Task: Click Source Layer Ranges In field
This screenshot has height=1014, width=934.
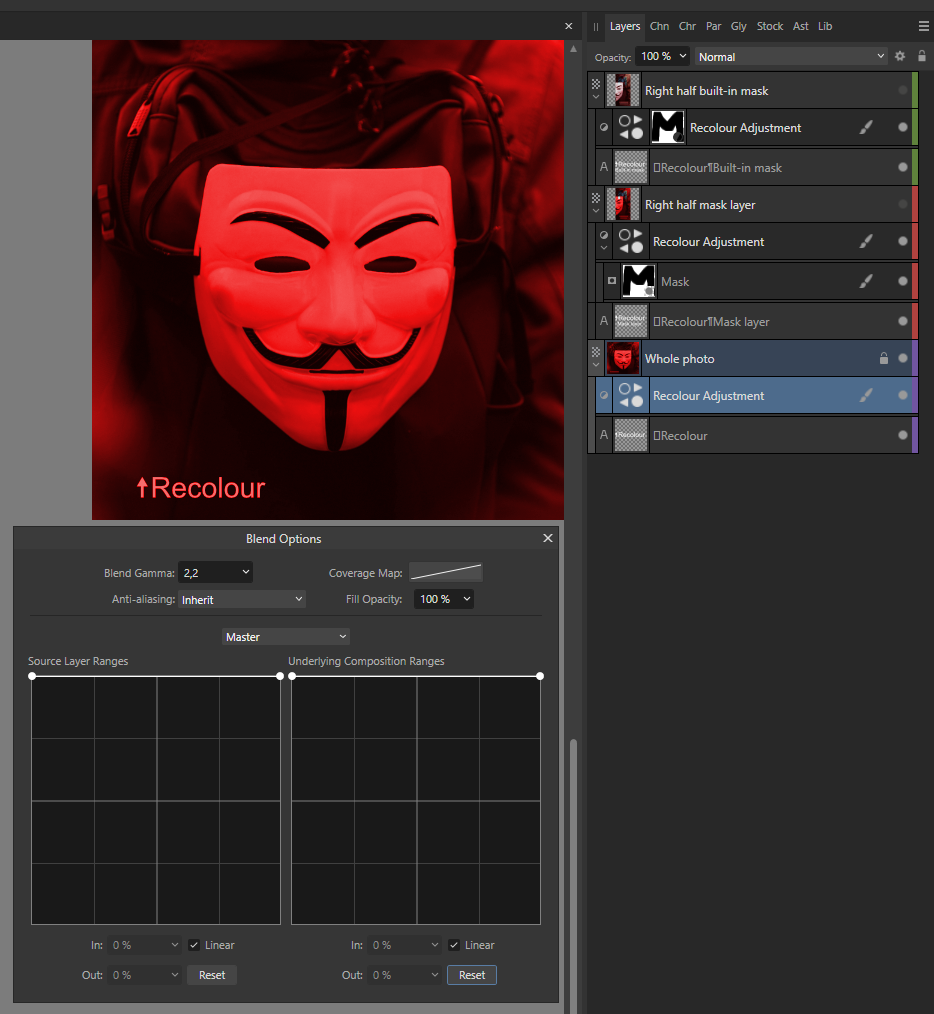Action: pos(144,945)
